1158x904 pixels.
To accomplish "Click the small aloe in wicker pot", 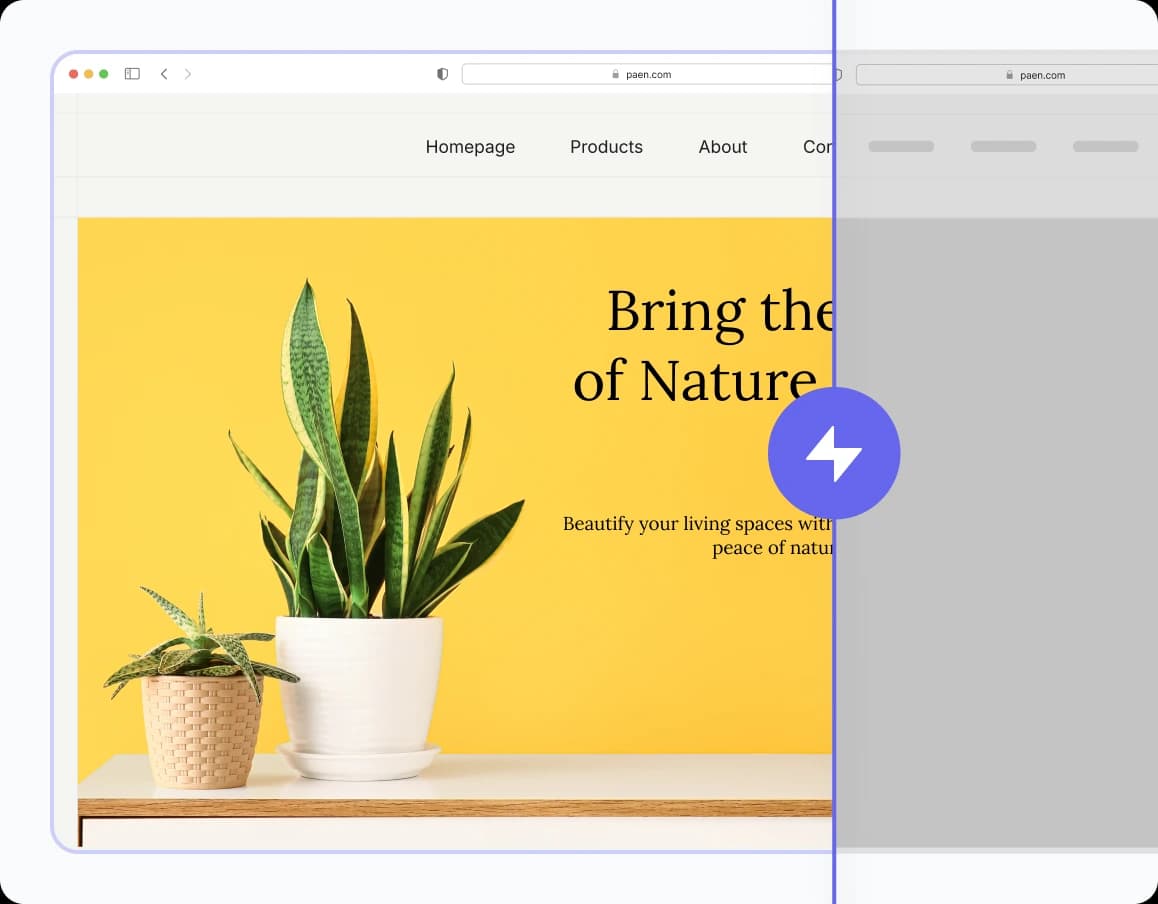I will pyautogui.click(x=200, y=688).
